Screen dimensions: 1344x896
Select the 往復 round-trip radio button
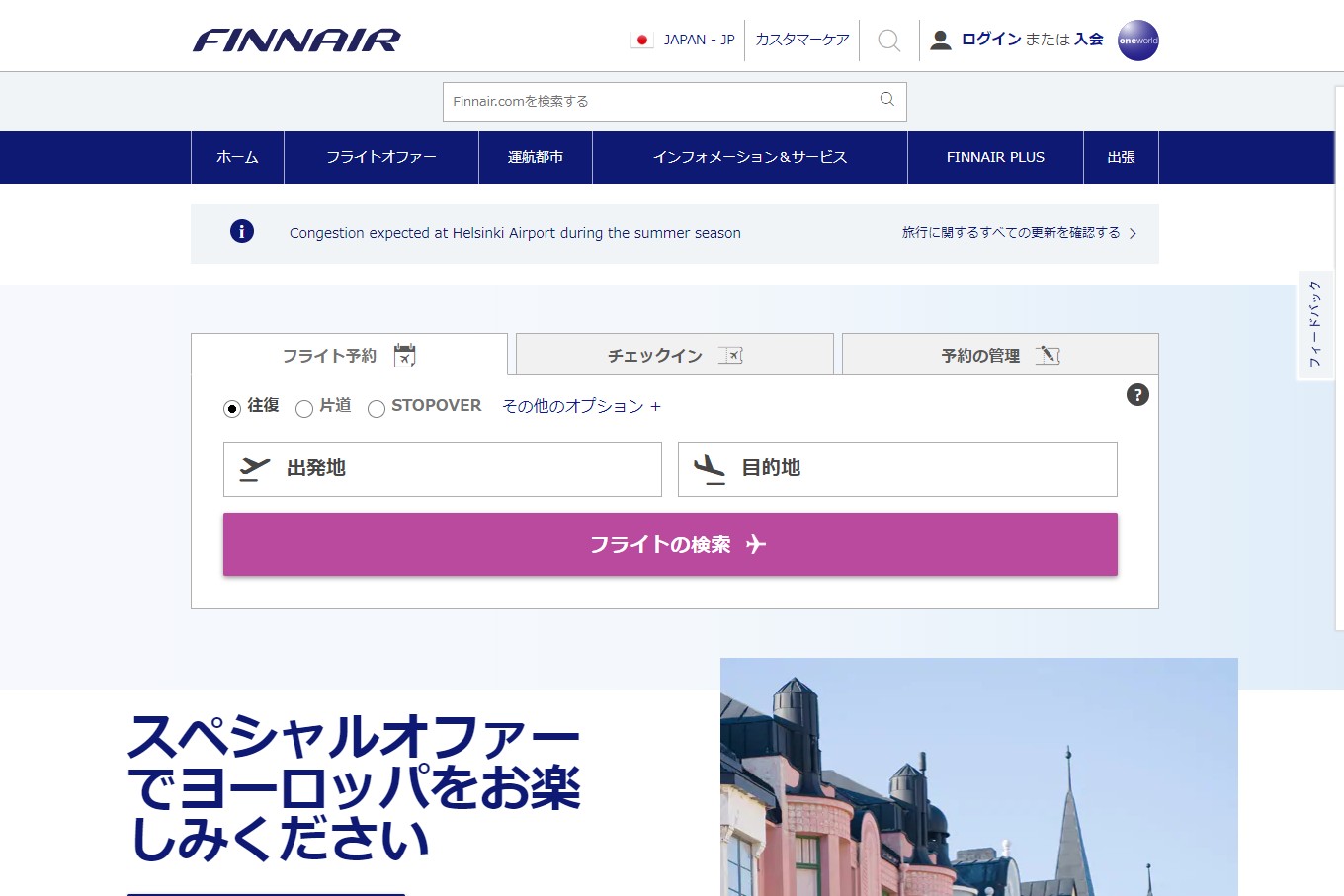coord(232,408)
